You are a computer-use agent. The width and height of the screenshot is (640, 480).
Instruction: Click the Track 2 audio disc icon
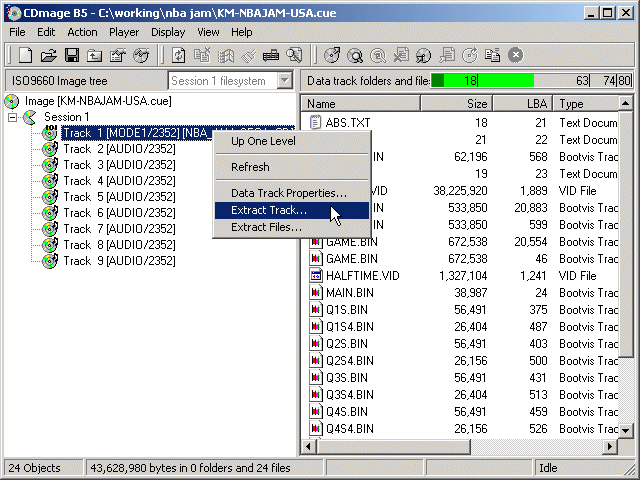click(50, 149)
